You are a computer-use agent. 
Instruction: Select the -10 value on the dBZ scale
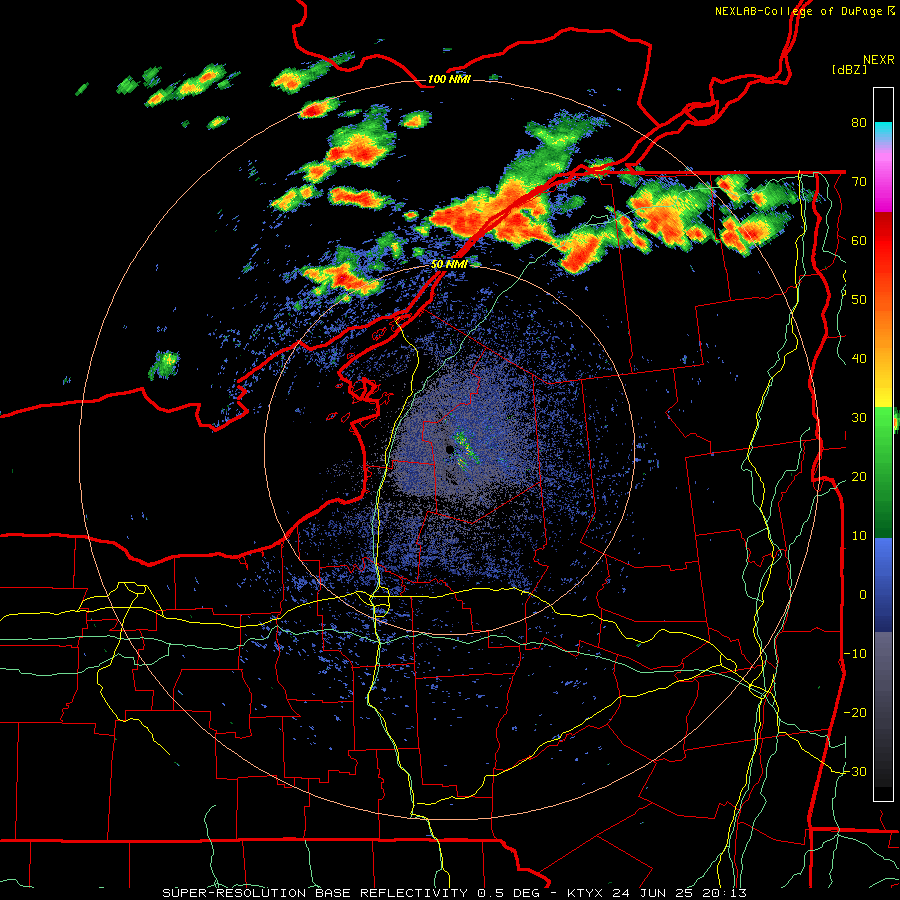[855, 654]
